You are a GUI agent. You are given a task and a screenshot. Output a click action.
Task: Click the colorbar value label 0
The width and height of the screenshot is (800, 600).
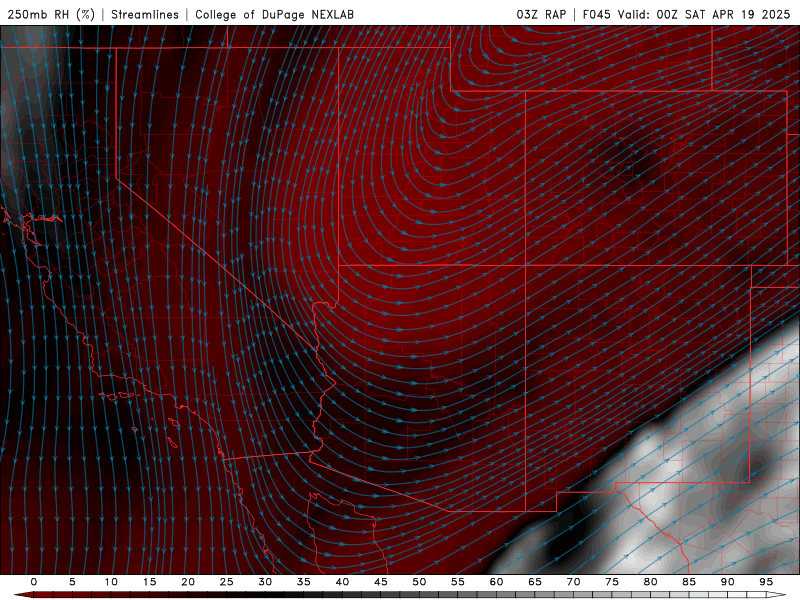click(34, 582)
